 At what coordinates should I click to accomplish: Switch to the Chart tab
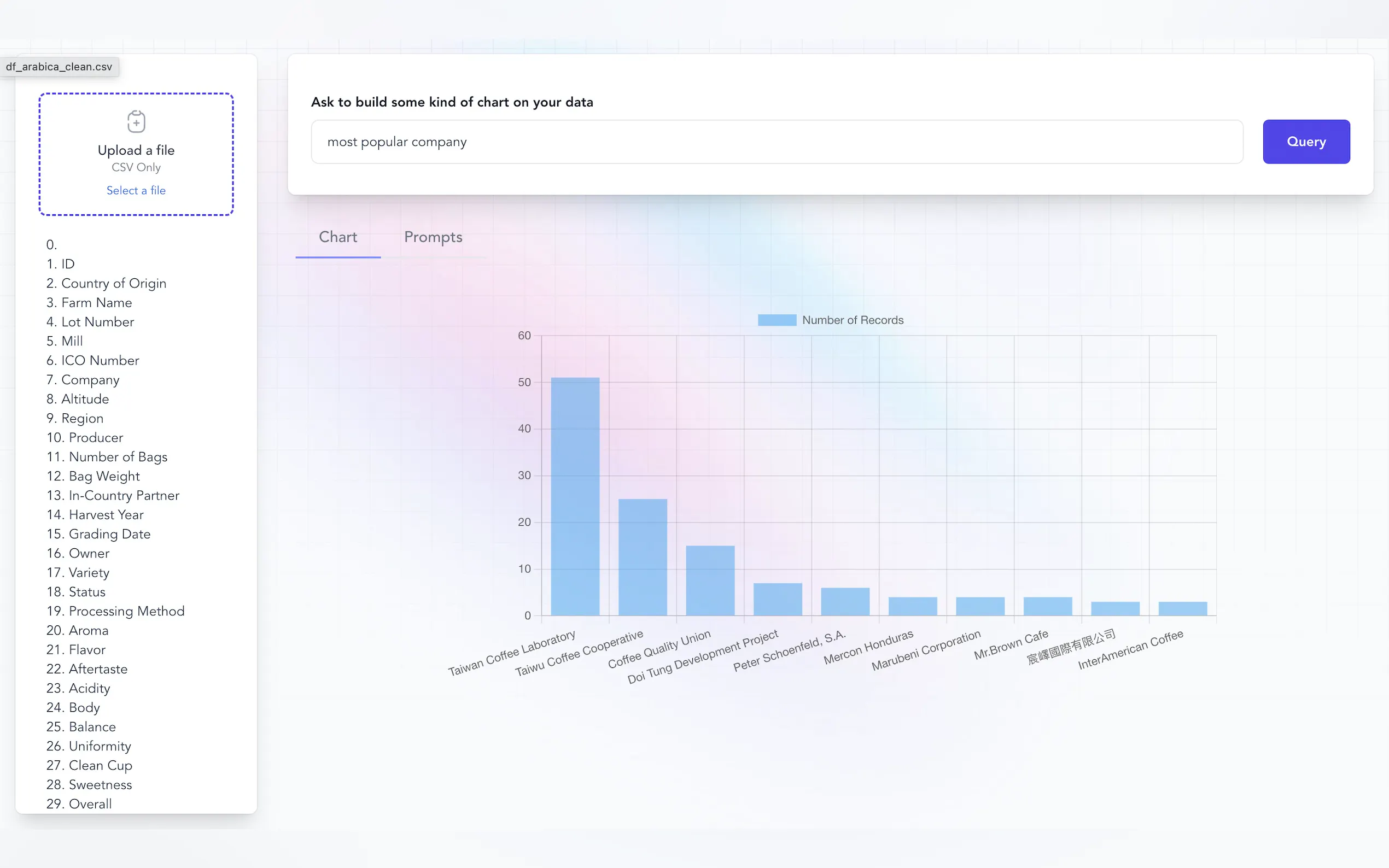[x=337, y=237]
